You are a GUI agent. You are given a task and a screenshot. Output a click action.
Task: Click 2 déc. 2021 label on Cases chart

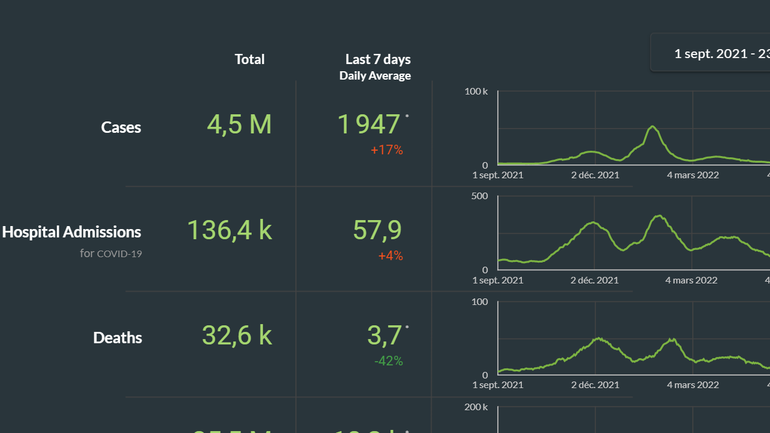(595, 175)
